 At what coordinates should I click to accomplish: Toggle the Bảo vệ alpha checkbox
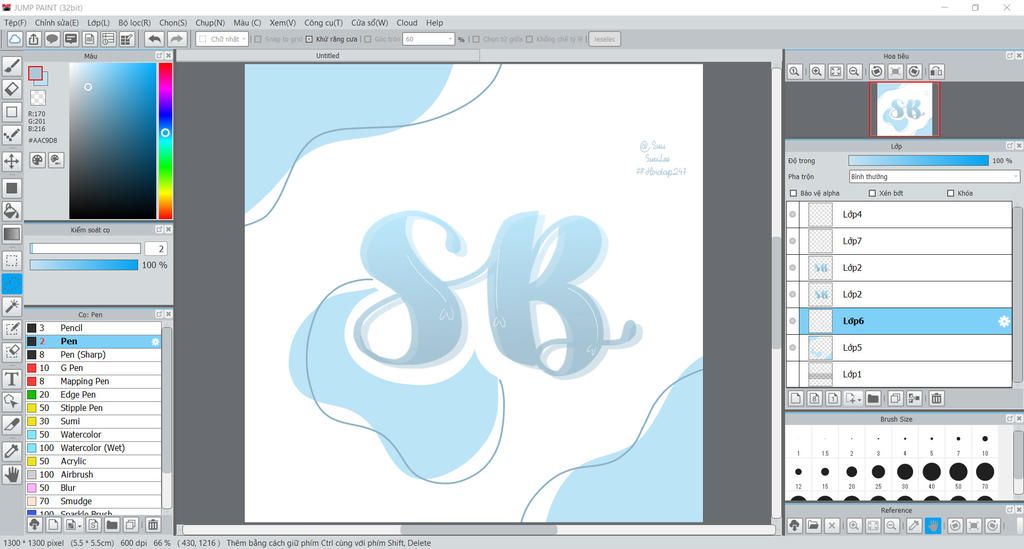[793, 193]
